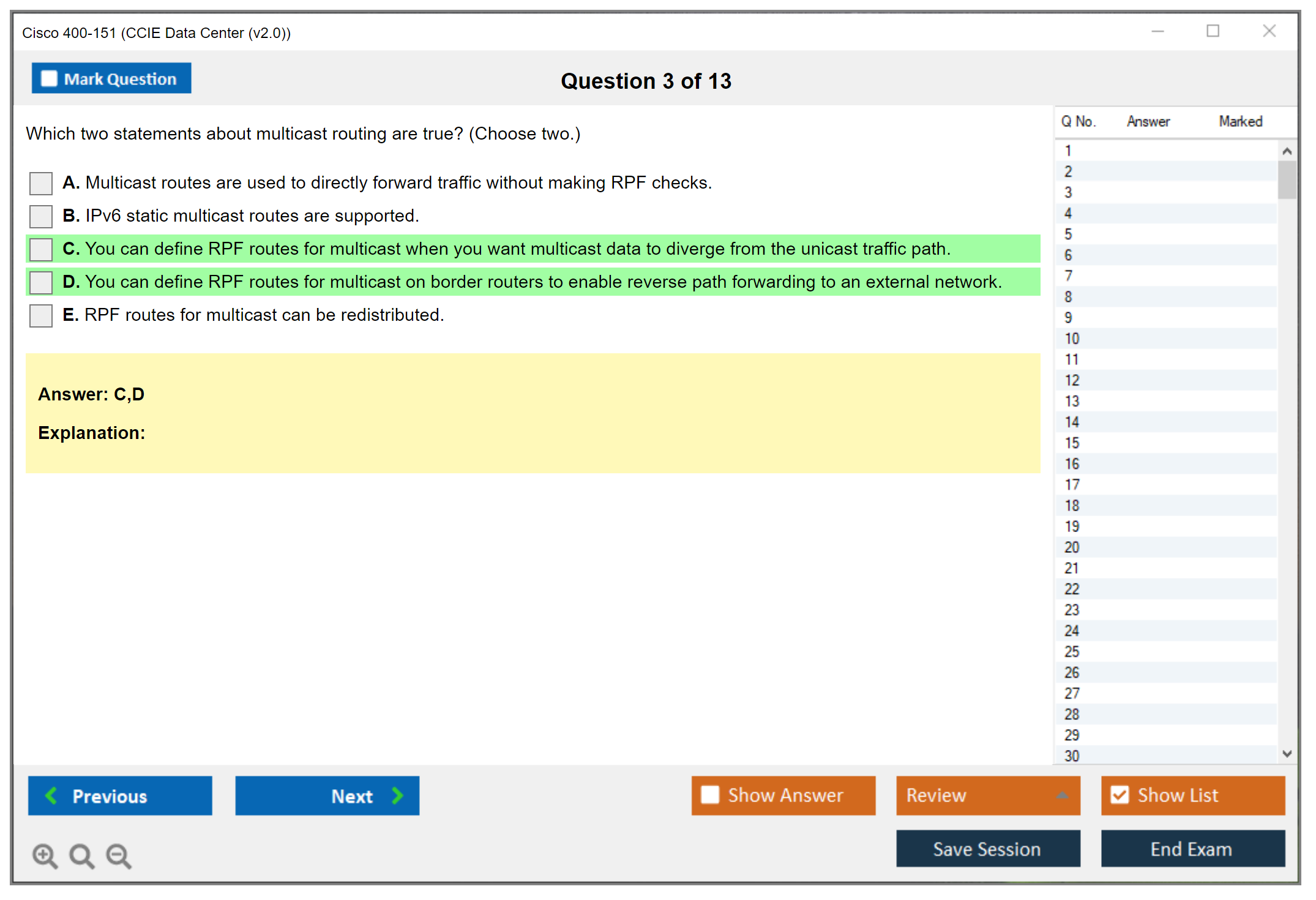Click the zoom out magnifier icon
This screenshot has width=1316, height=900.
click(118, 855)
